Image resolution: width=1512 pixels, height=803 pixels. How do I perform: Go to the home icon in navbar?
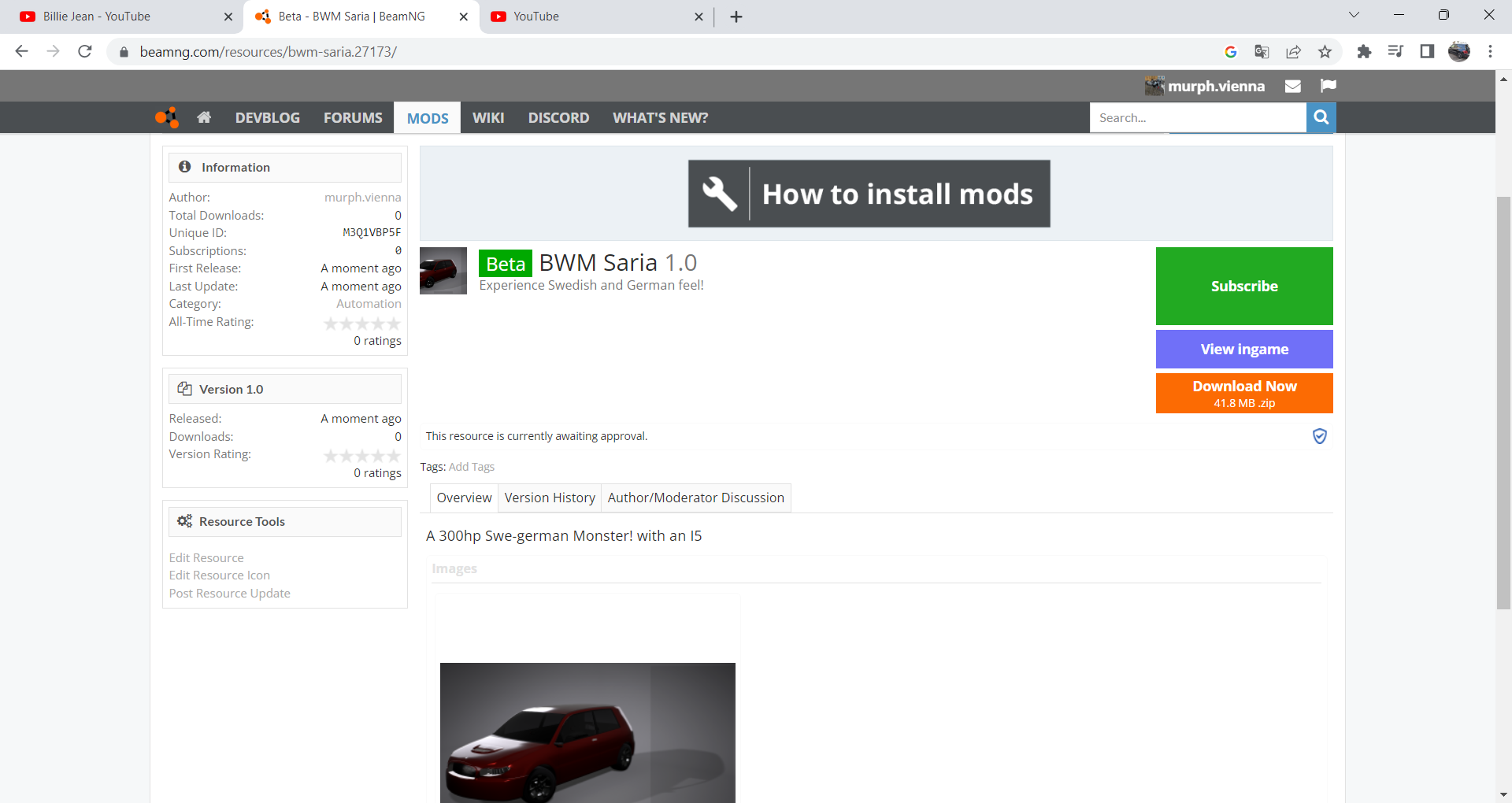204,117
